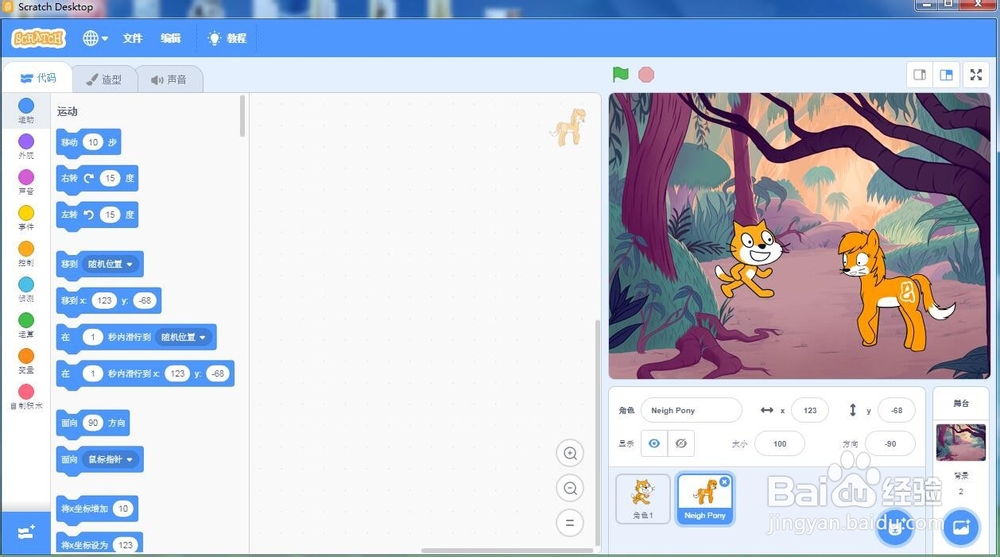Open 随机位置 dropdown in 秒内滑行到 block
The width and height of the screenshot is (1000, 557).
184,337
